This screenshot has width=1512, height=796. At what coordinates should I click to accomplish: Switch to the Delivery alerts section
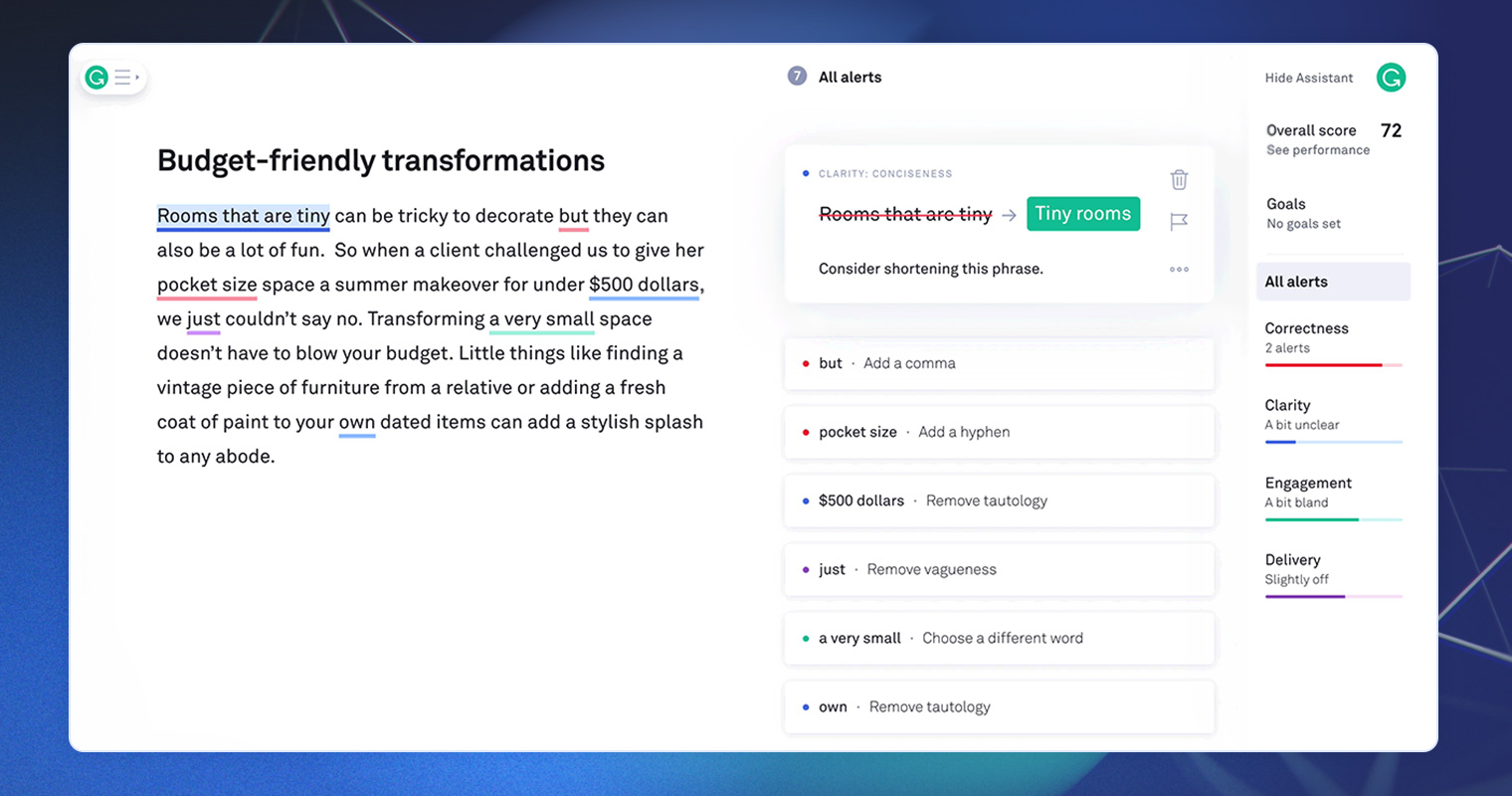(1293, 560)
